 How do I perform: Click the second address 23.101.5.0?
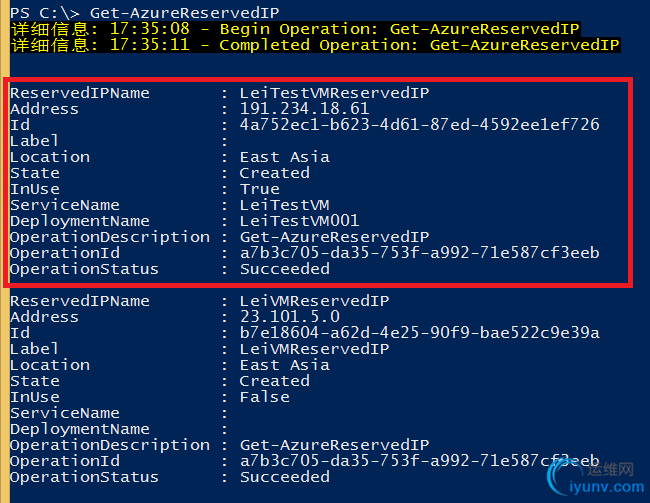(x=289, y=317)
